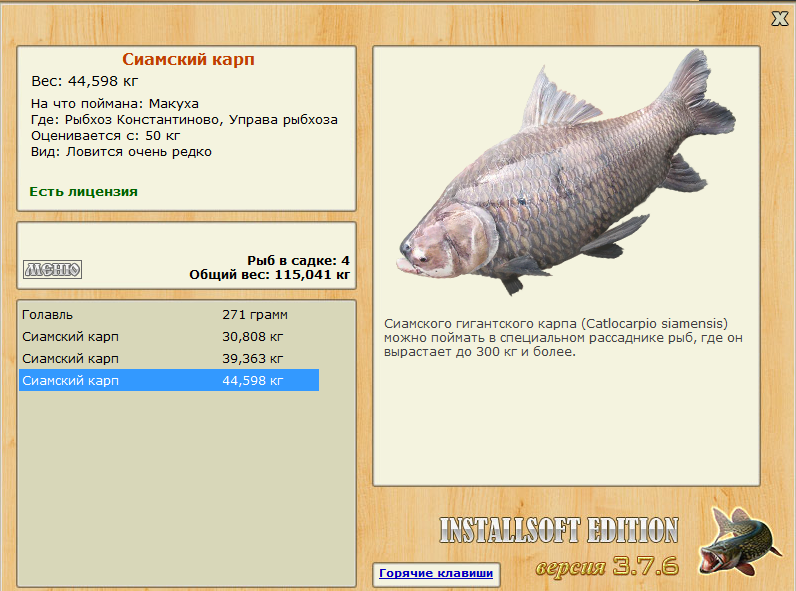Click the версия 3.7.6 label
This screenshot has height=591, width=796.
(x=607, y=566)
